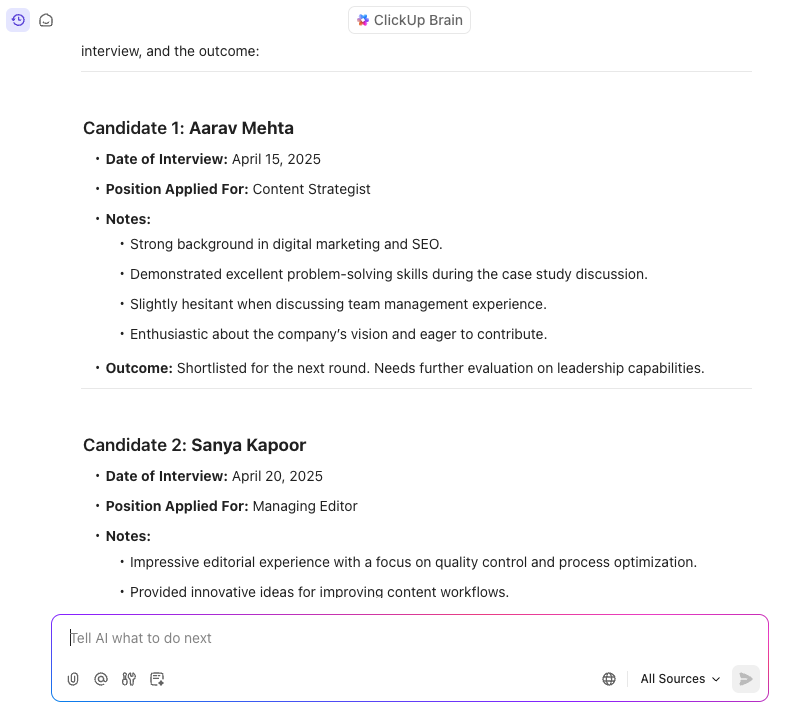Click the 'April 15, 2025' interview date
The width and height of the screenshot is (789, 715).
click(x=276, y=159)
